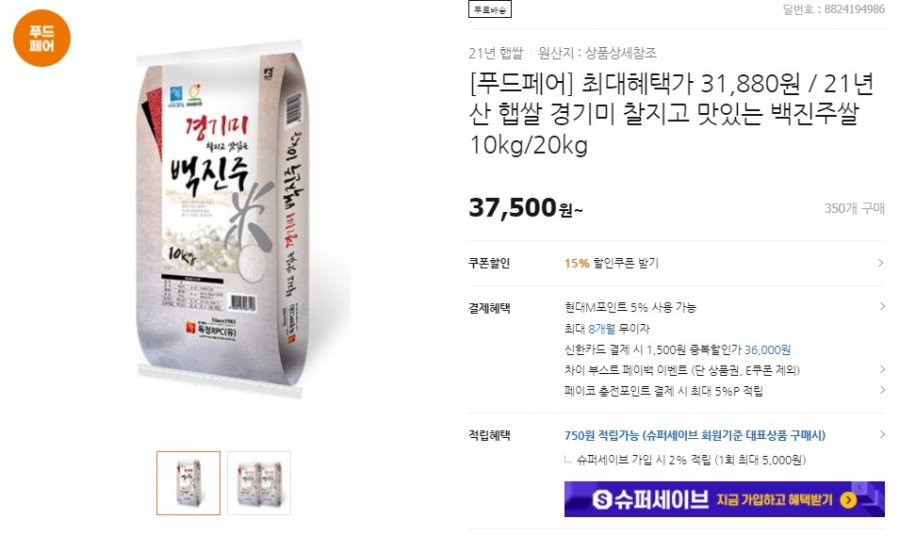Expand the 현대M포인트 payment benefit chevron

882,307
